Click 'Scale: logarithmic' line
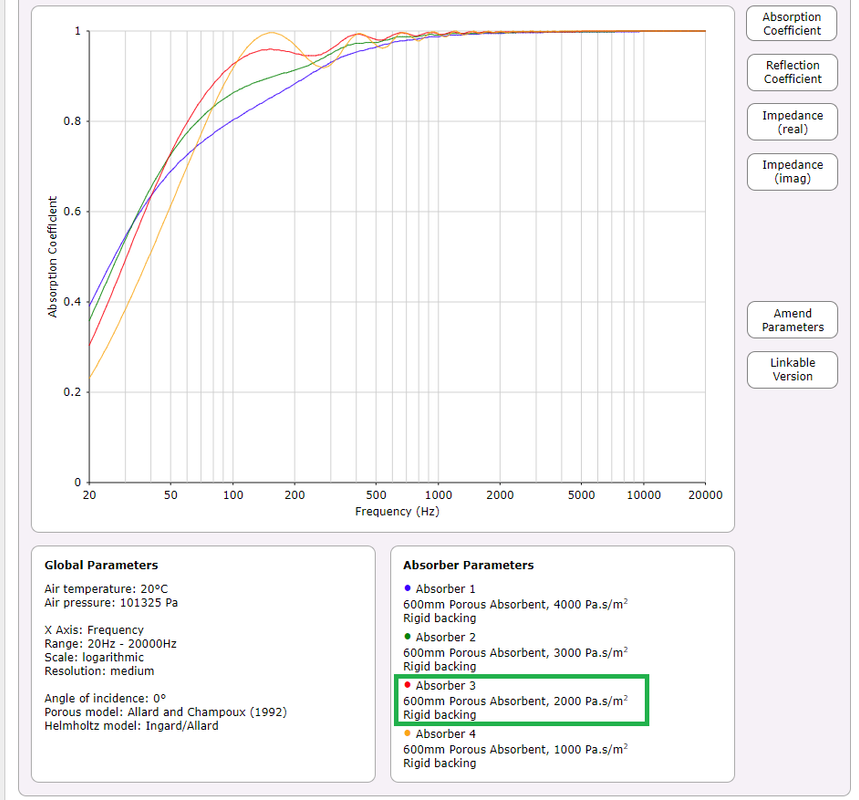Screen dimensions: 859x800 coord(94,658)
